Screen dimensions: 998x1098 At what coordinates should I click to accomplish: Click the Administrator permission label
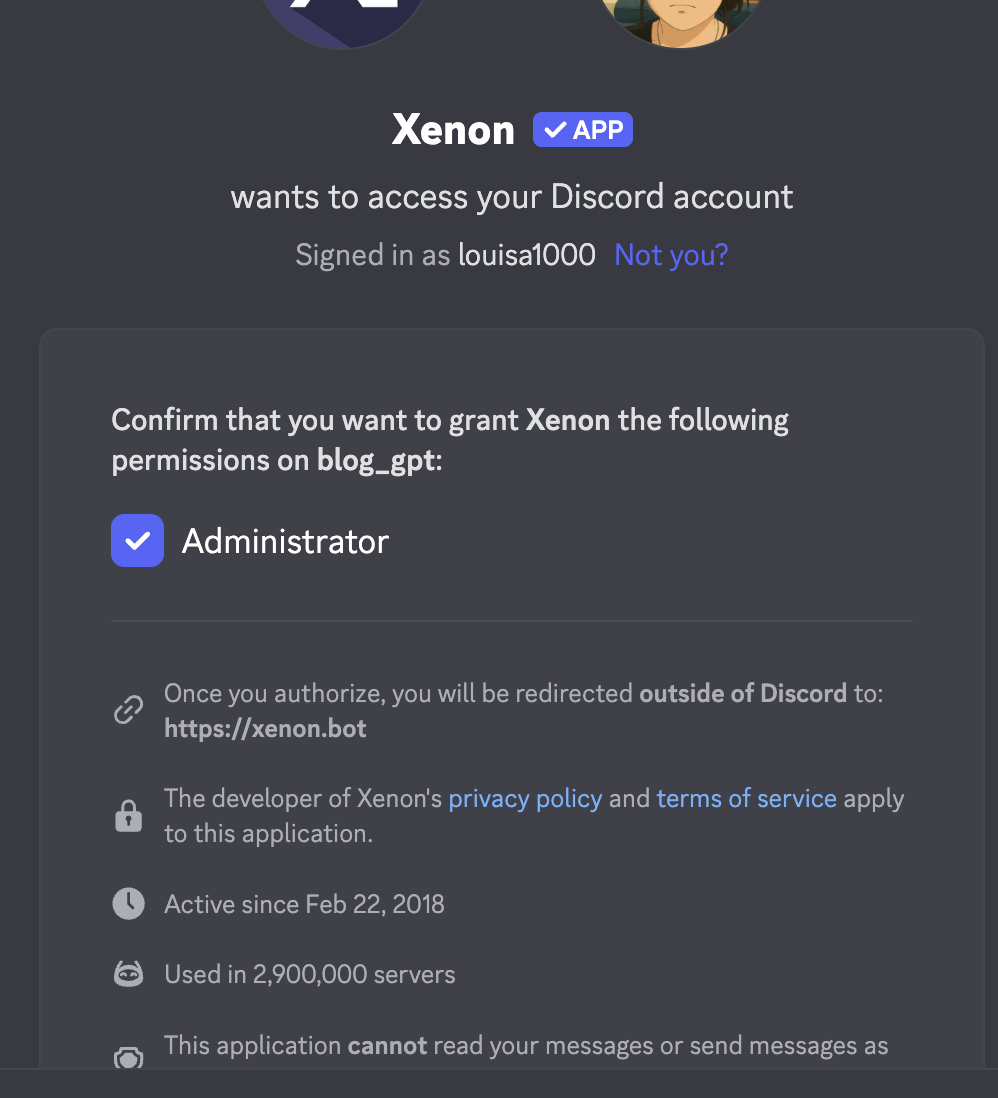(285, 541)
